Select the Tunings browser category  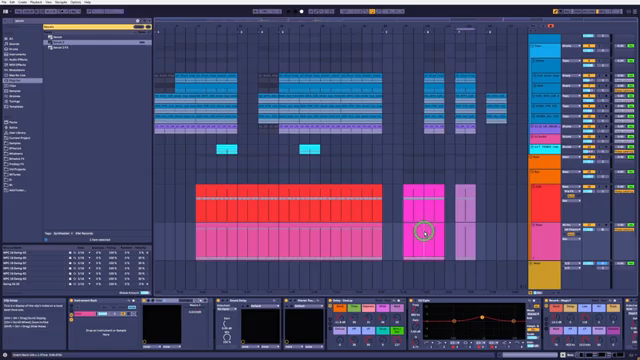[x=15, y=102]
